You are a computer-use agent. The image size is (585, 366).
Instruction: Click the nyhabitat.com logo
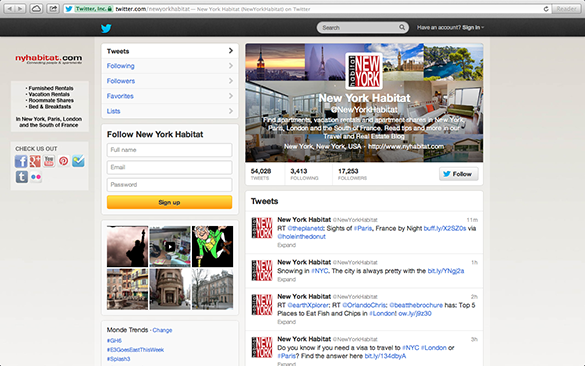coord(49,59)
